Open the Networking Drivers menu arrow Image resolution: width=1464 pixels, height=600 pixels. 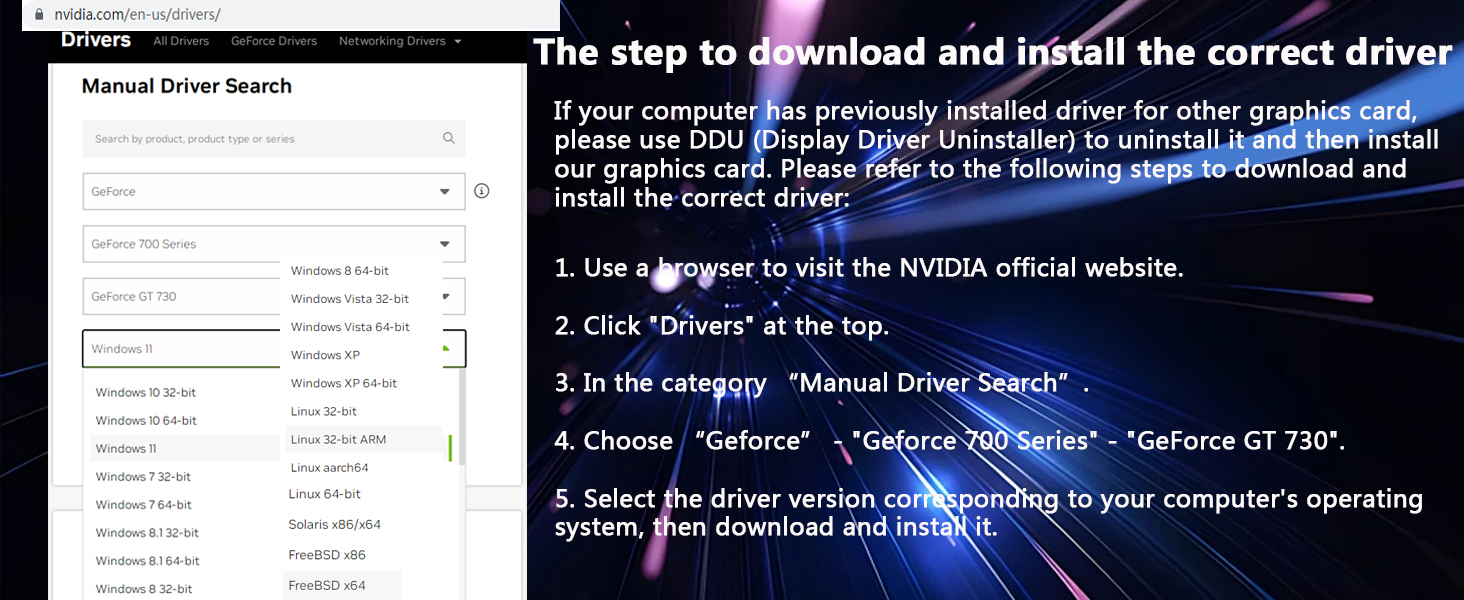click(457, 41)
